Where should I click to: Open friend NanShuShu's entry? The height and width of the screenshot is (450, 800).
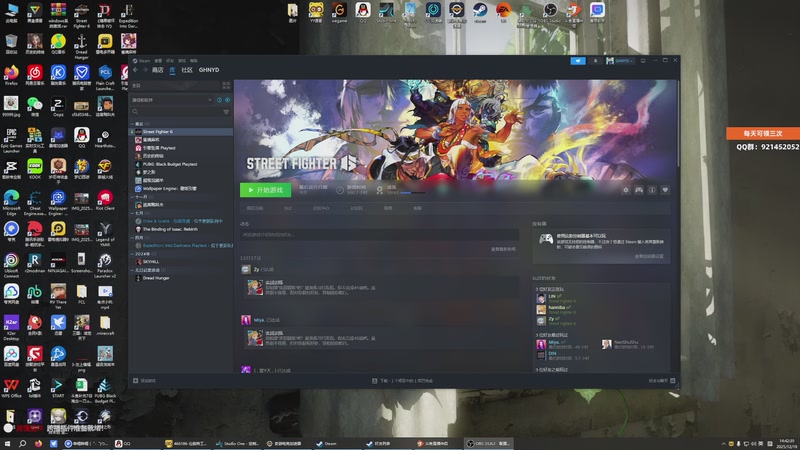[628, 344]
